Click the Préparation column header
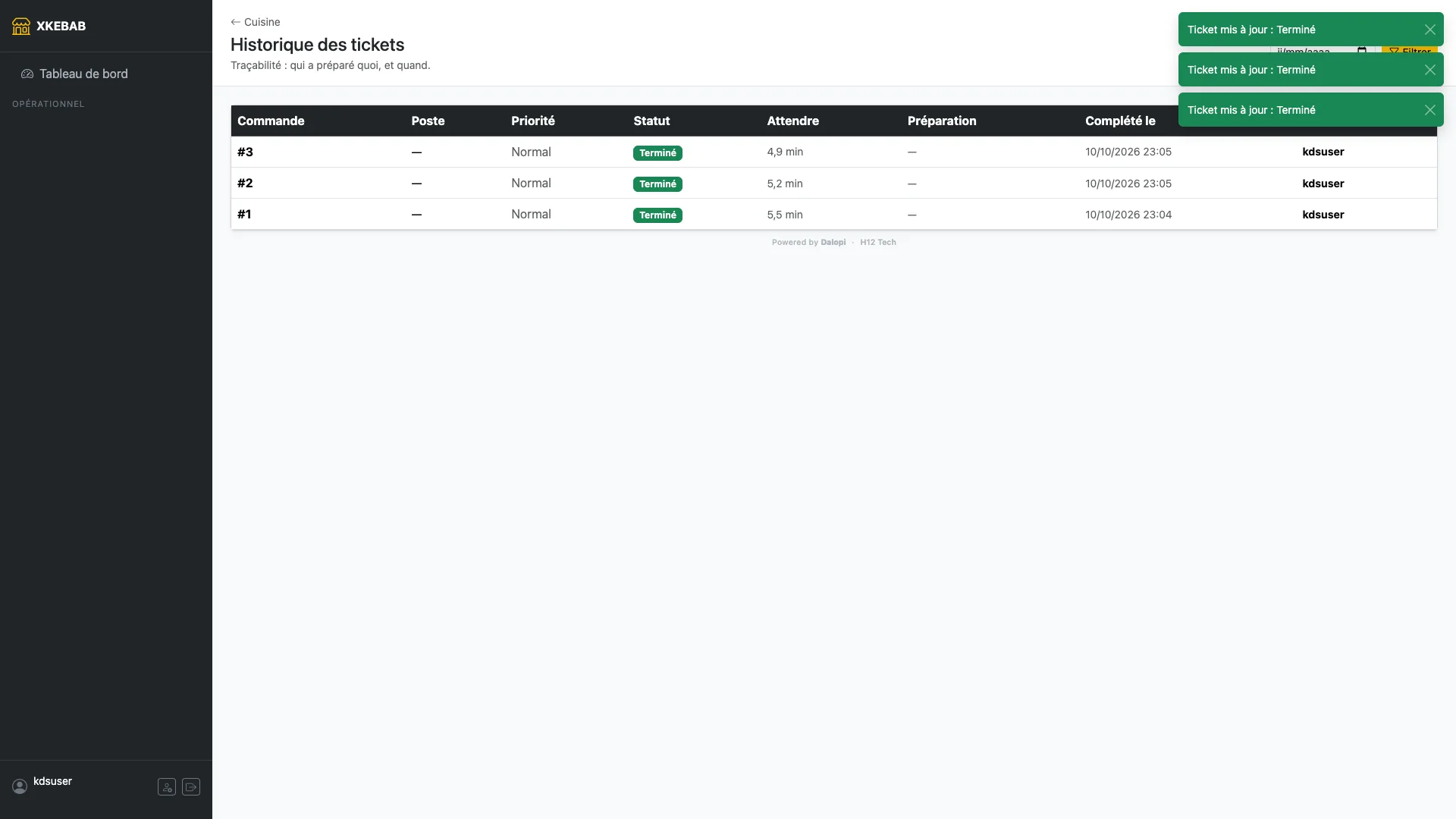Viewport: 1456px width, 819px height. coord(942,121)
